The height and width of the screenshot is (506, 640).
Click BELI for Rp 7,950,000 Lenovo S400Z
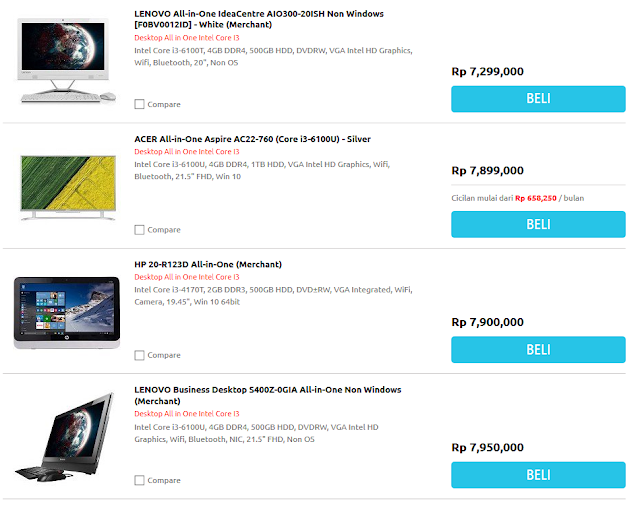click(538, 475)
